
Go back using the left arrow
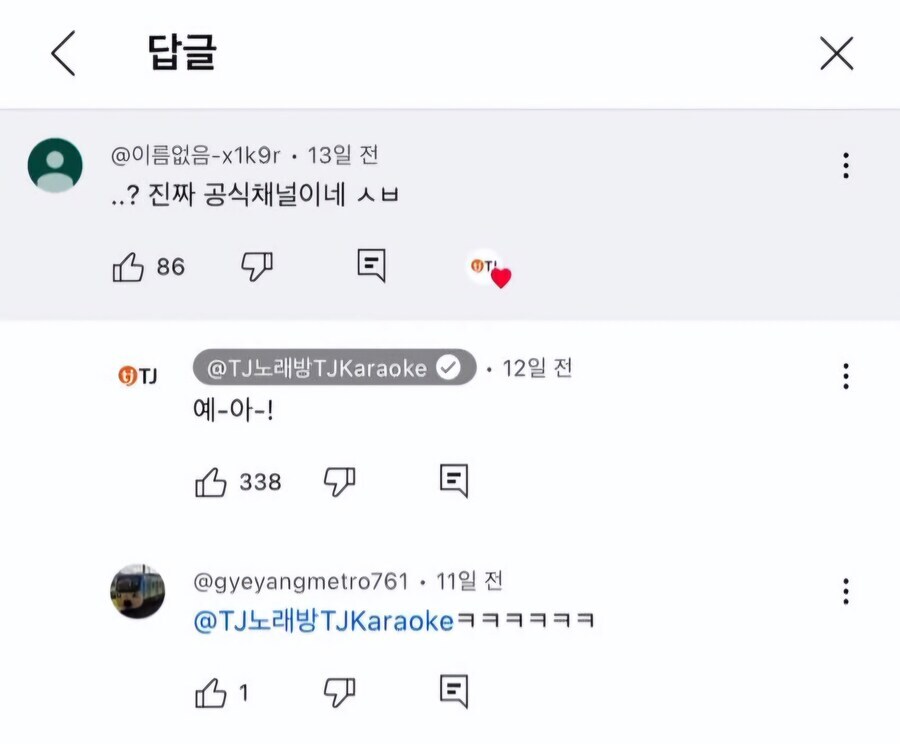[62, 55]
